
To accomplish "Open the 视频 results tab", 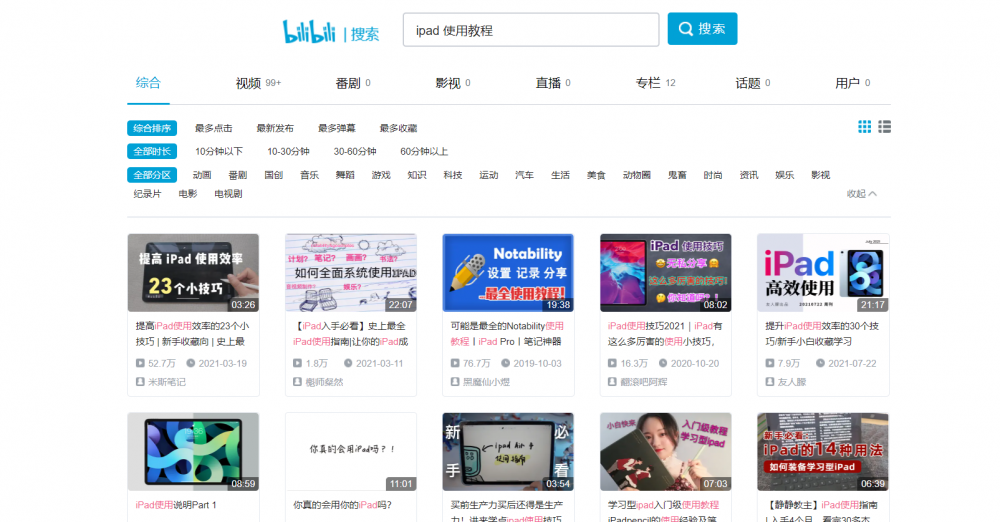I will pos(248,83).
